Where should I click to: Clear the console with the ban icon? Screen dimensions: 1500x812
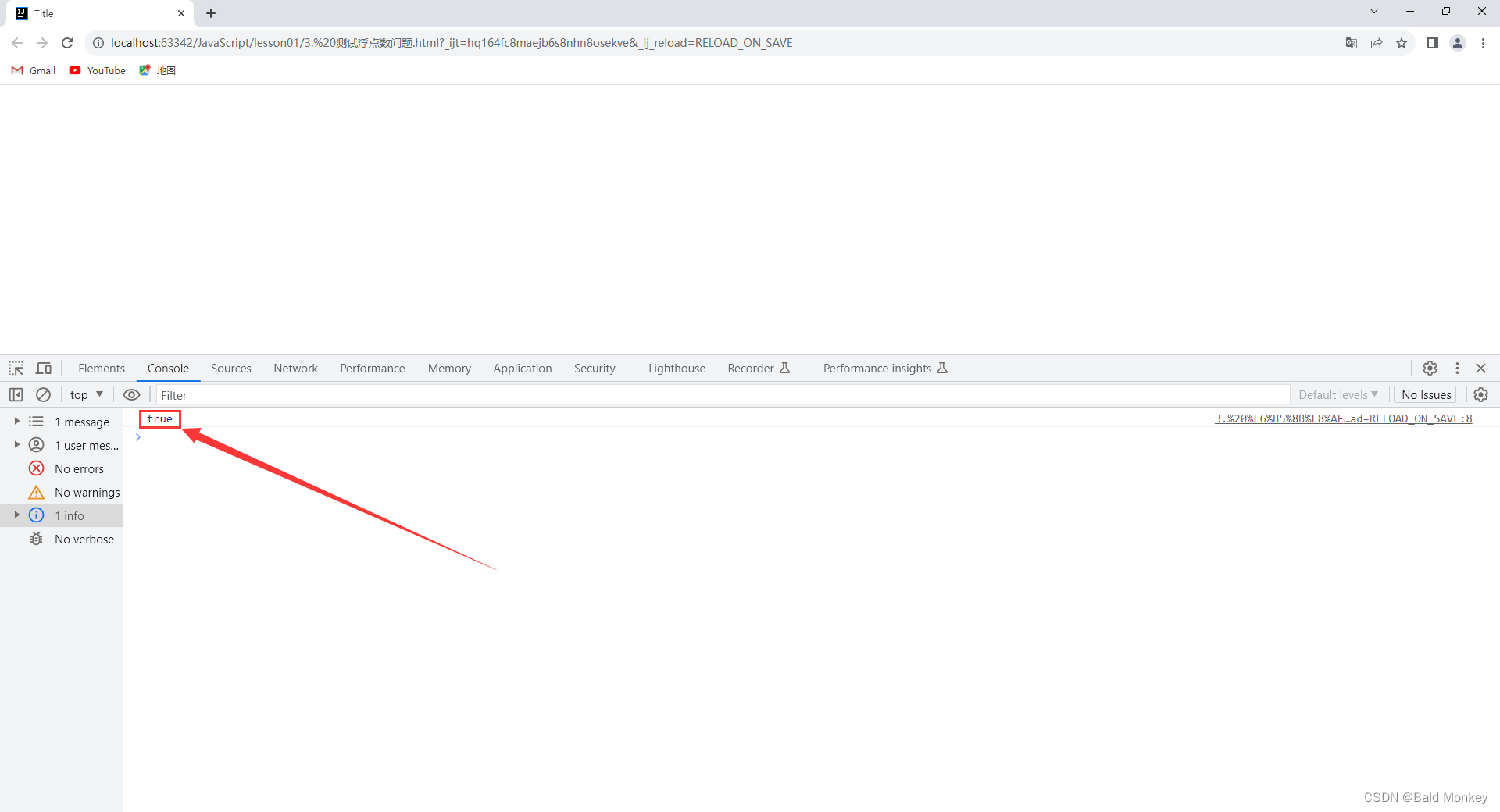pos(44,395)
